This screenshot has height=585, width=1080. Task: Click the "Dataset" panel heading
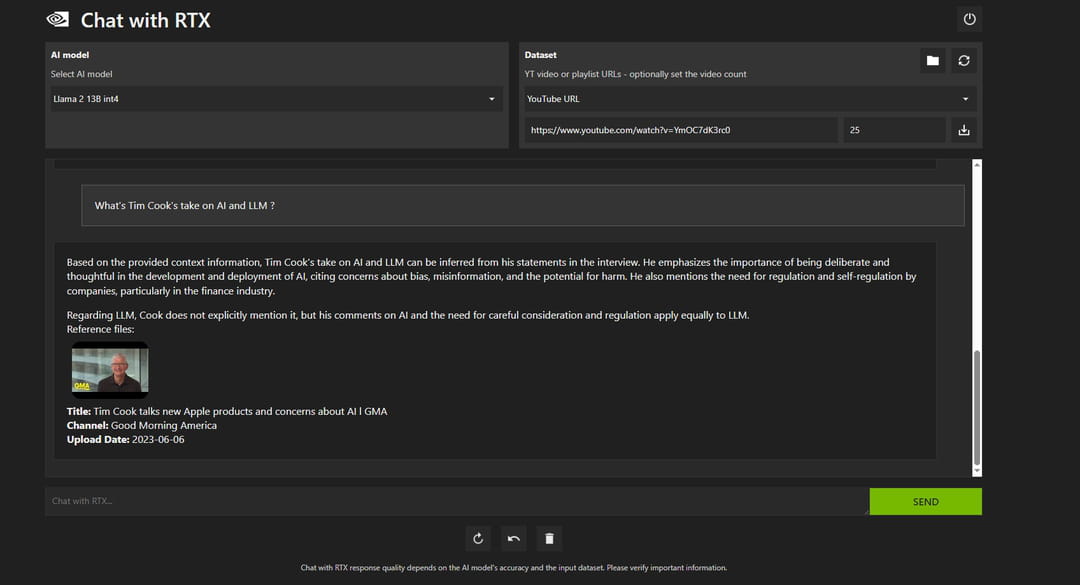541,55
